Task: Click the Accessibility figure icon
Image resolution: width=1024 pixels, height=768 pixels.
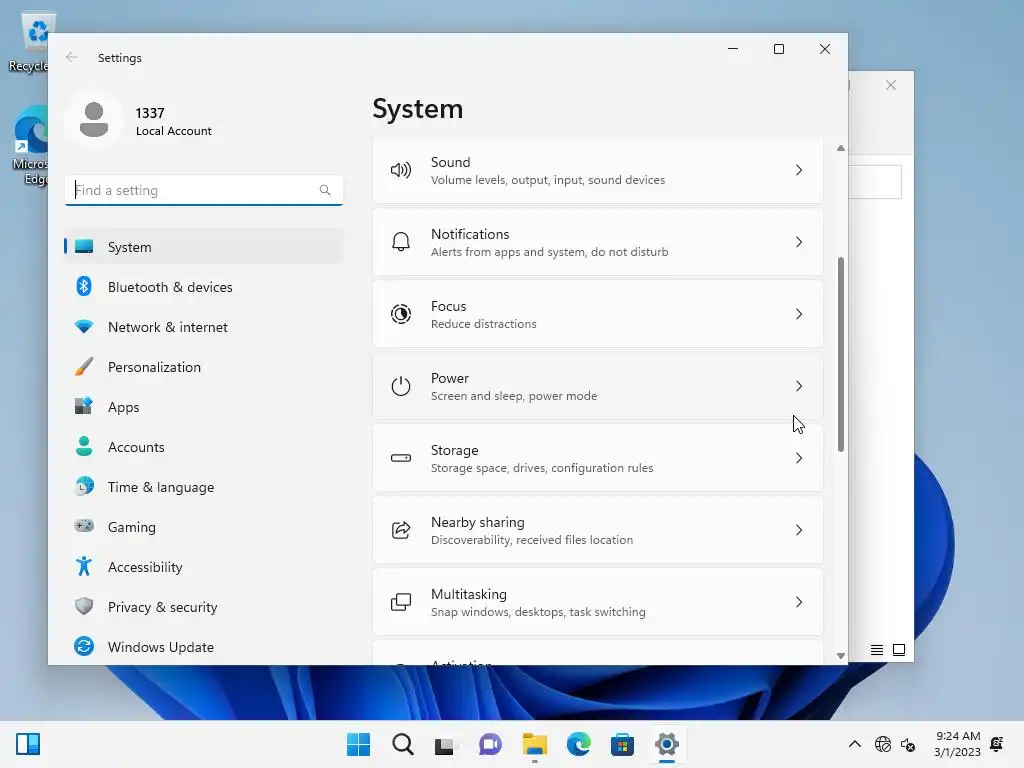Action: pyautogui.click(x=84, y=566)
